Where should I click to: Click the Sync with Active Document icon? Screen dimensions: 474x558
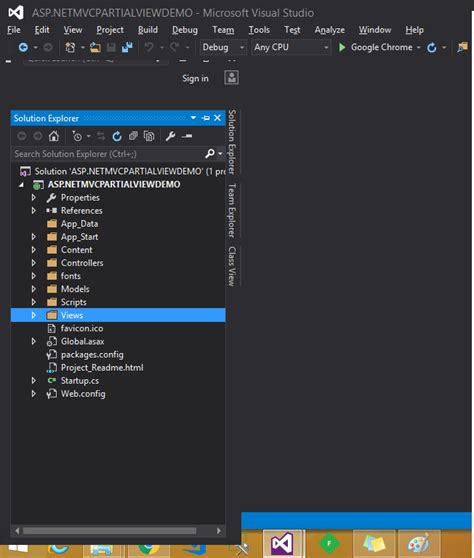[101, 136]
